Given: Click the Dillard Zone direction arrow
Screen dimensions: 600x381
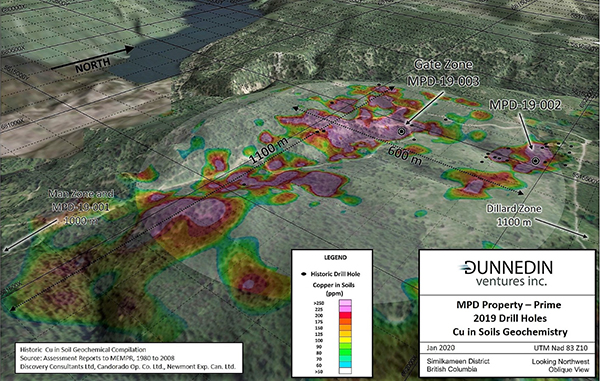Looking at the screenshot, I should [561, 228].
